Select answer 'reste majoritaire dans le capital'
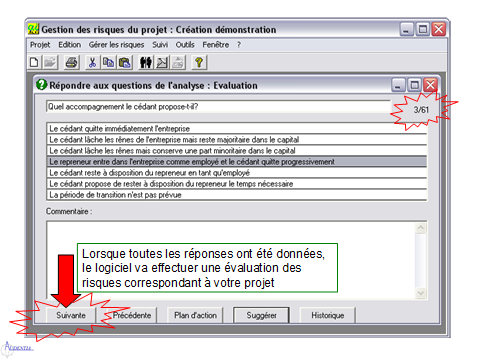The image size is (480, 360). 237,140
